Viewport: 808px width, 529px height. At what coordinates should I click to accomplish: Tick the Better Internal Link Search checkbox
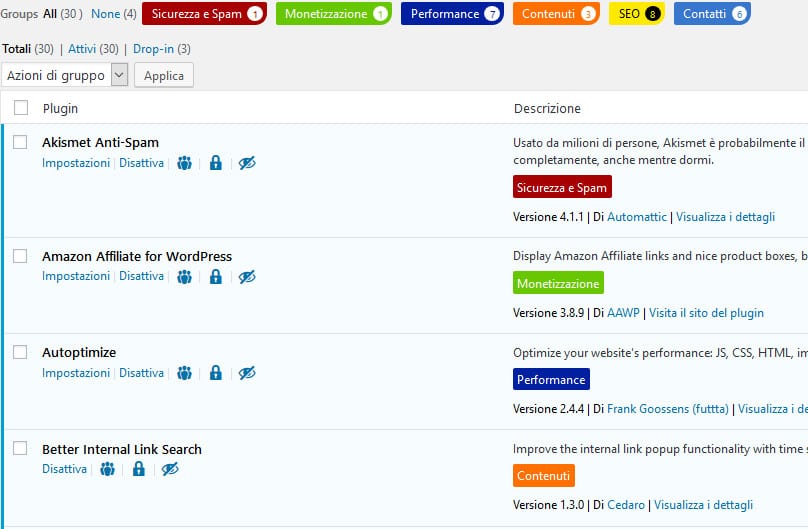(20, 449)
